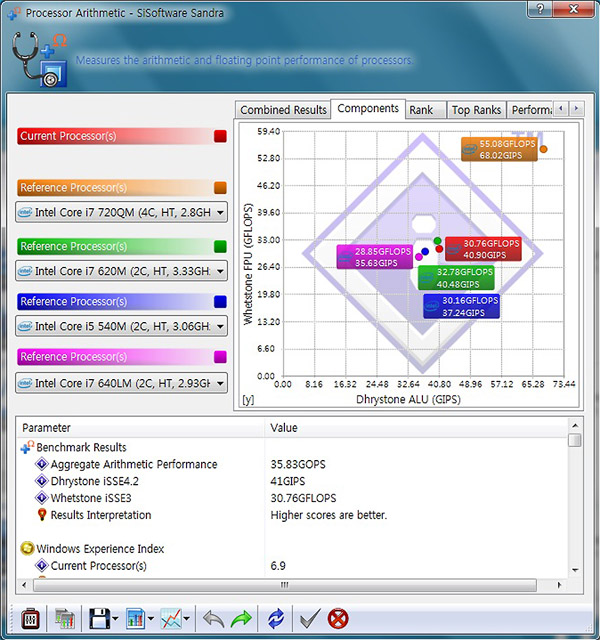
Task: Click the bar chart view icon
Action: (x=135, y=619)
